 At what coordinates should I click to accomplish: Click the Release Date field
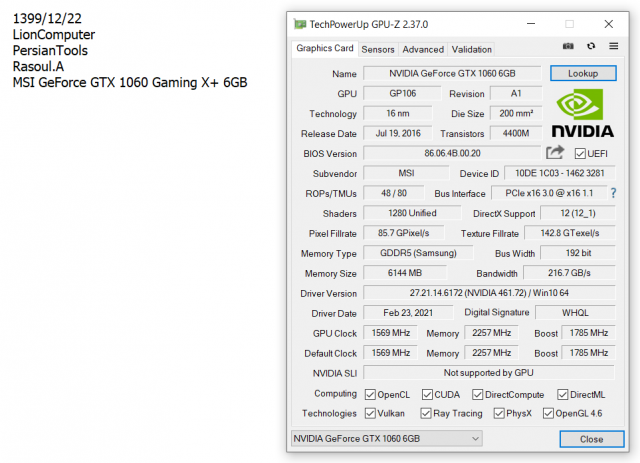[398, 134]
